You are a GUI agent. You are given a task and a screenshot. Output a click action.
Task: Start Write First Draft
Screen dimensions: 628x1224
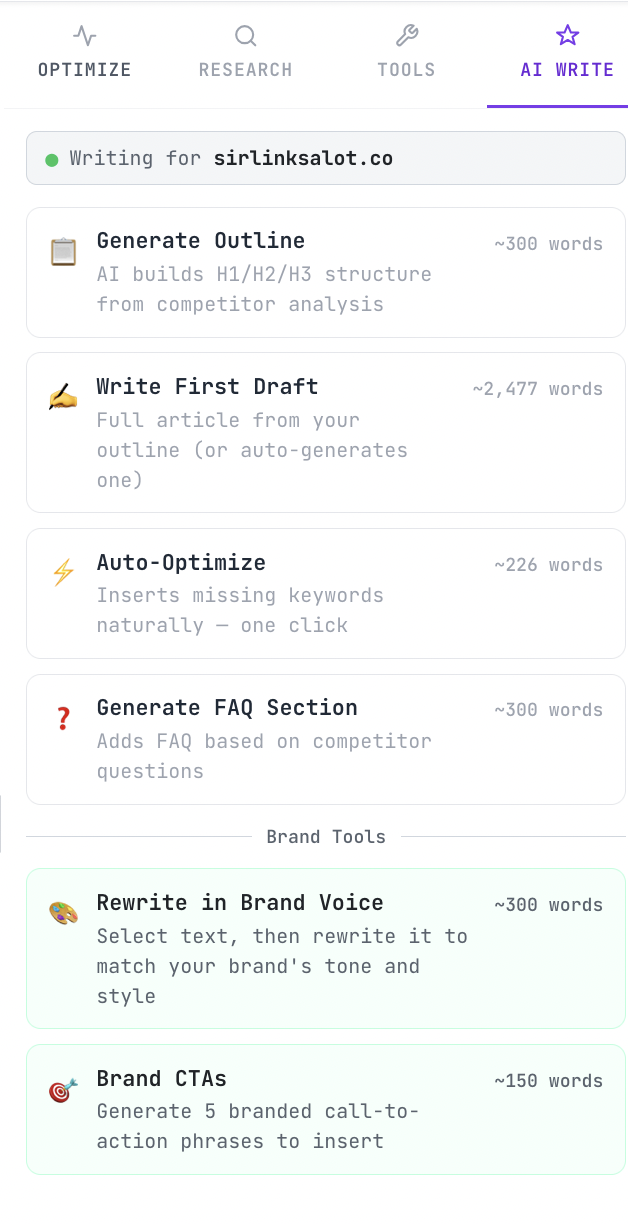pyautogui.click(x=326, y=432)
